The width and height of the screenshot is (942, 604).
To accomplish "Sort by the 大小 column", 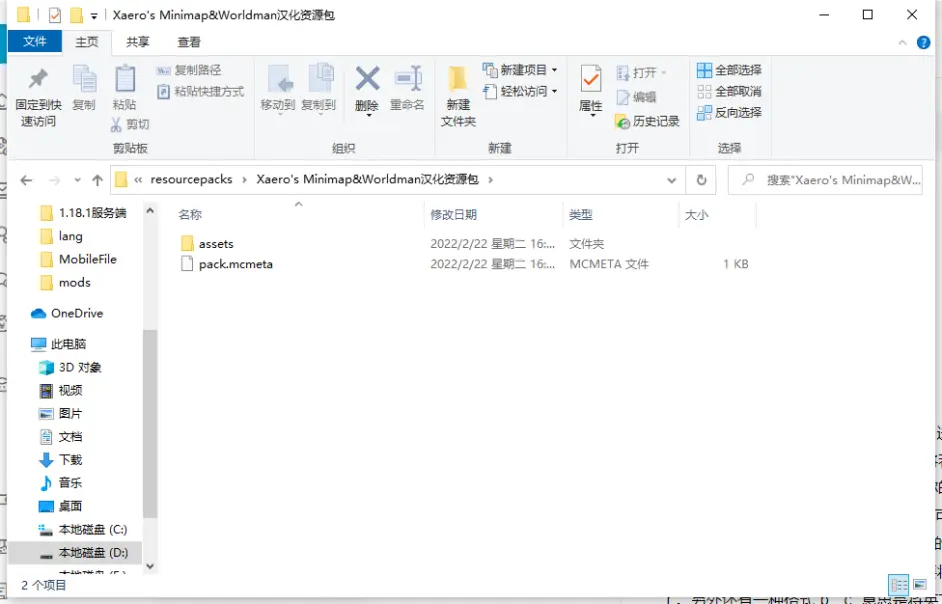I will [697, 215].
